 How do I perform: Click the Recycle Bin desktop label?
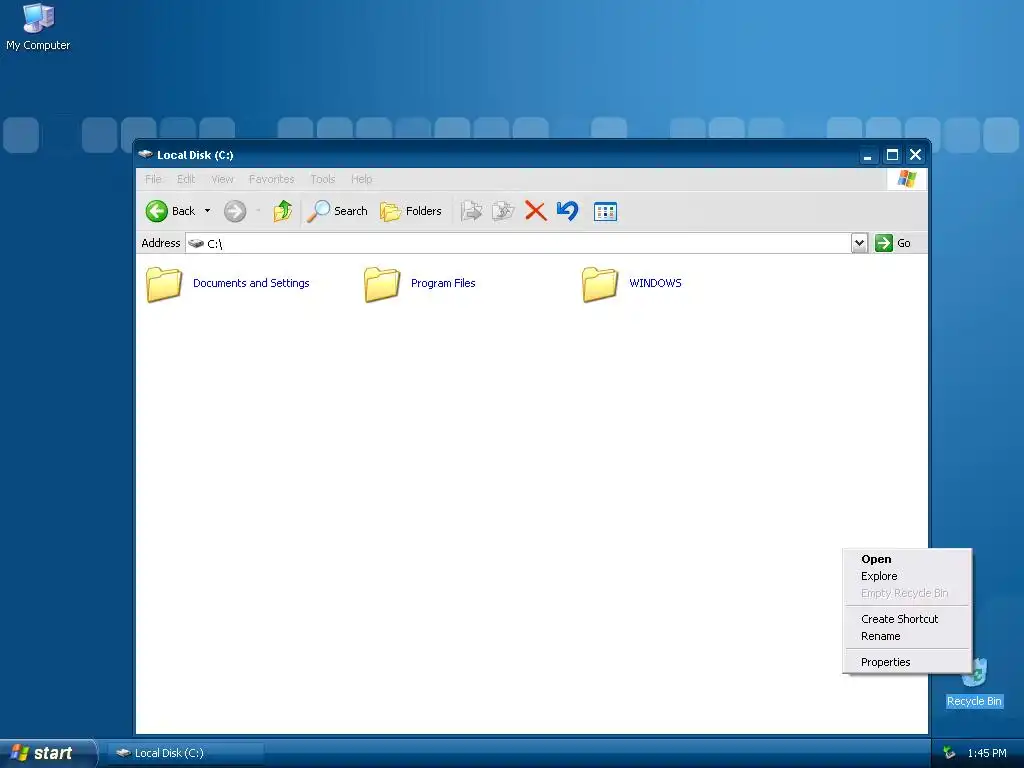pos(974,701)
